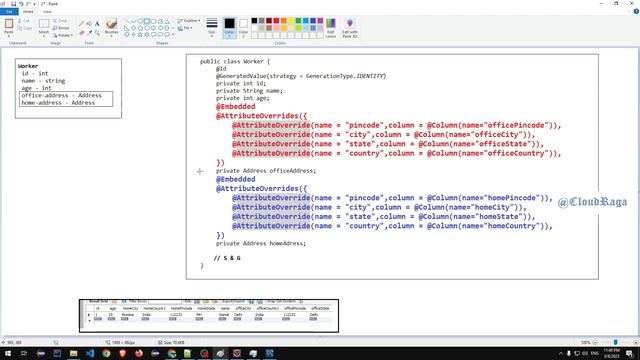This screenshot has width=640, height=360.
Task: Click the Cut button
Action: [24, 20]
